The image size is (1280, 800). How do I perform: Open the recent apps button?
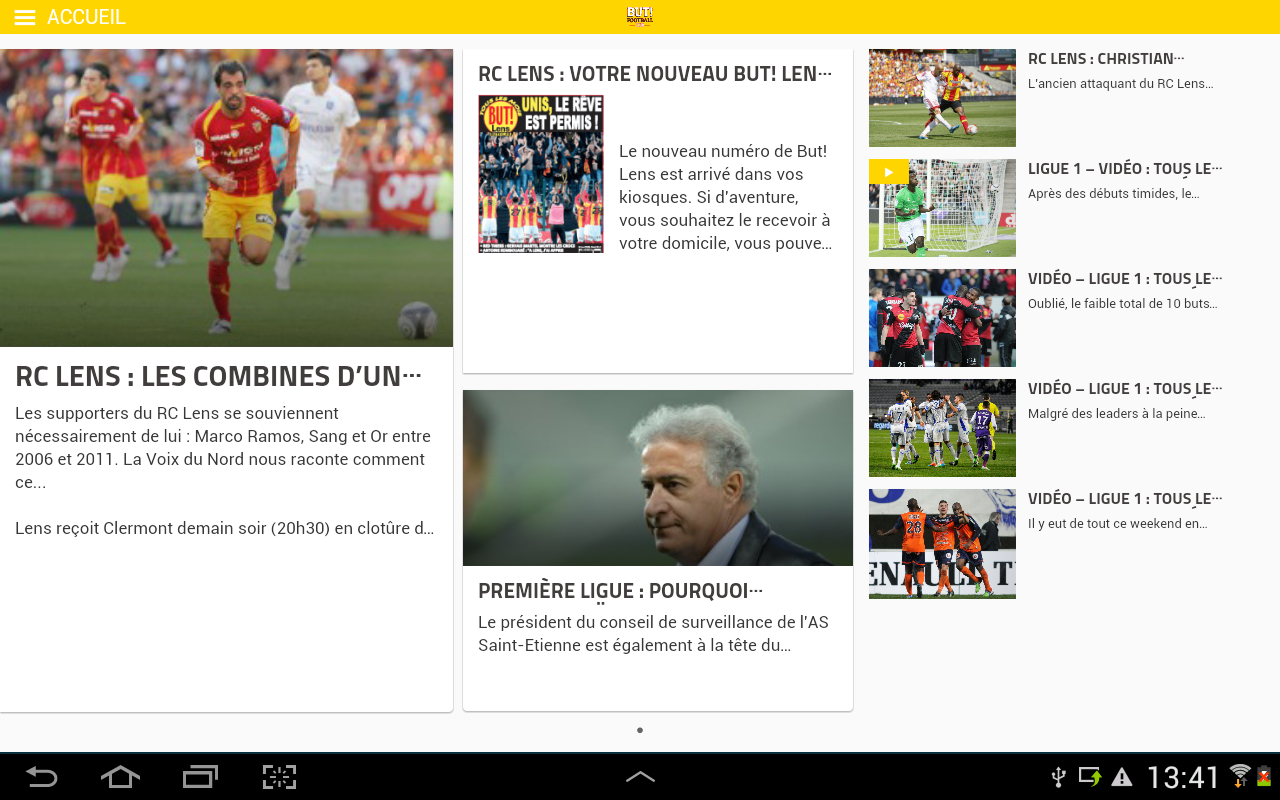coord(200,777)
